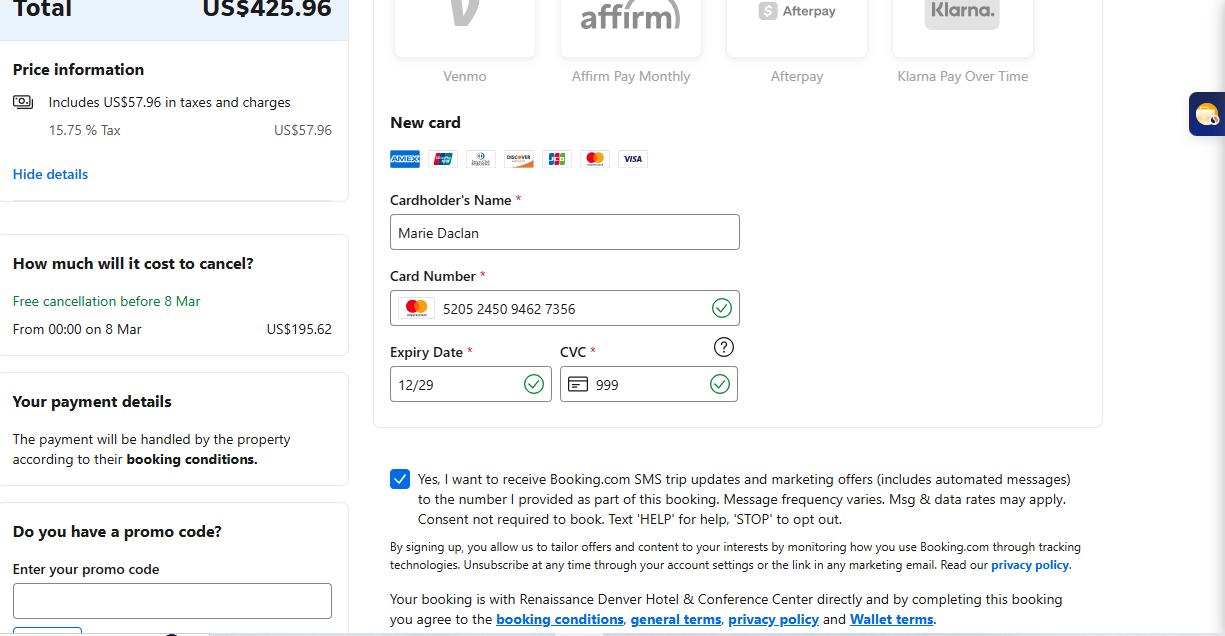Click the UnionPay card logo

[443, 159]
